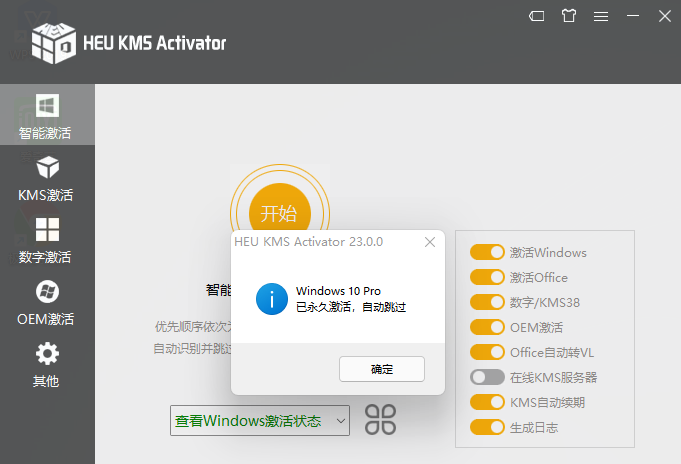
Task: Open the 其他 gear settings section
Action: [46, 365]
